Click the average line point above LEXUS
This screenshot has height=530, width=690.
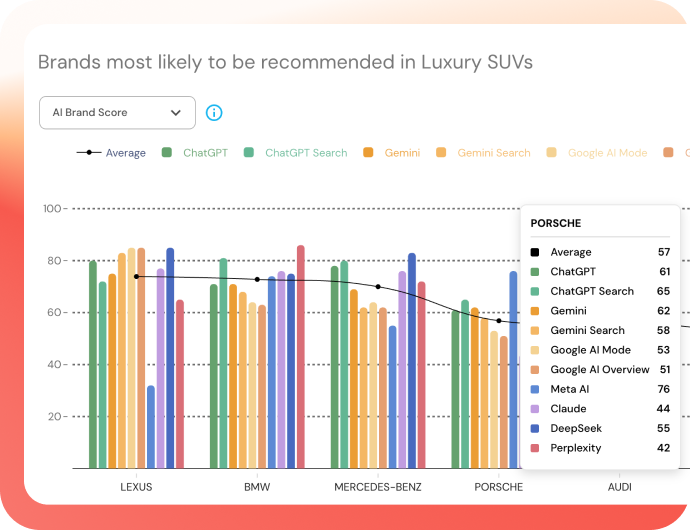tap(136, 276)
